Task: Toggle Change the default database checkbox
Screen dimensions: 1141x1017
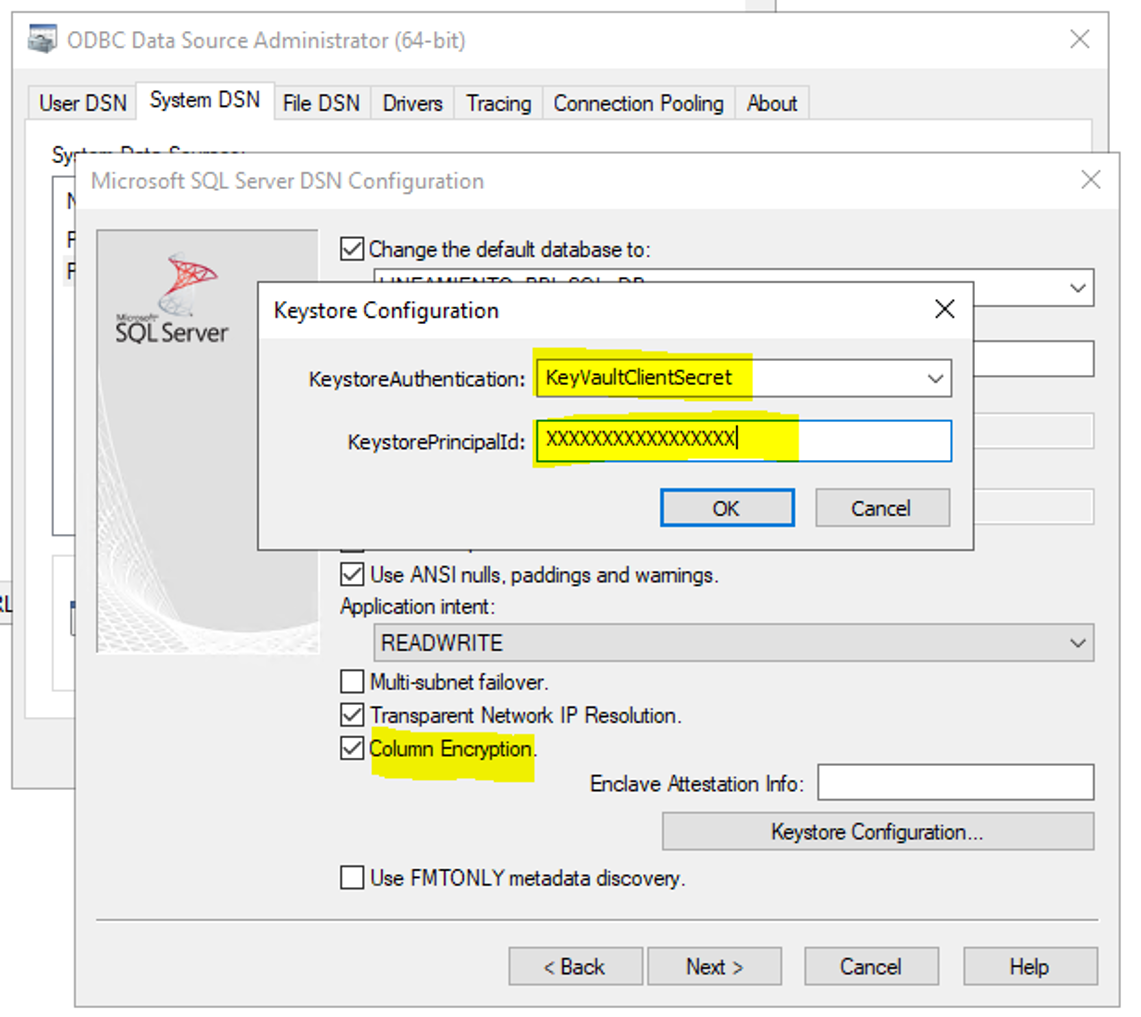Action: (352, 249)
